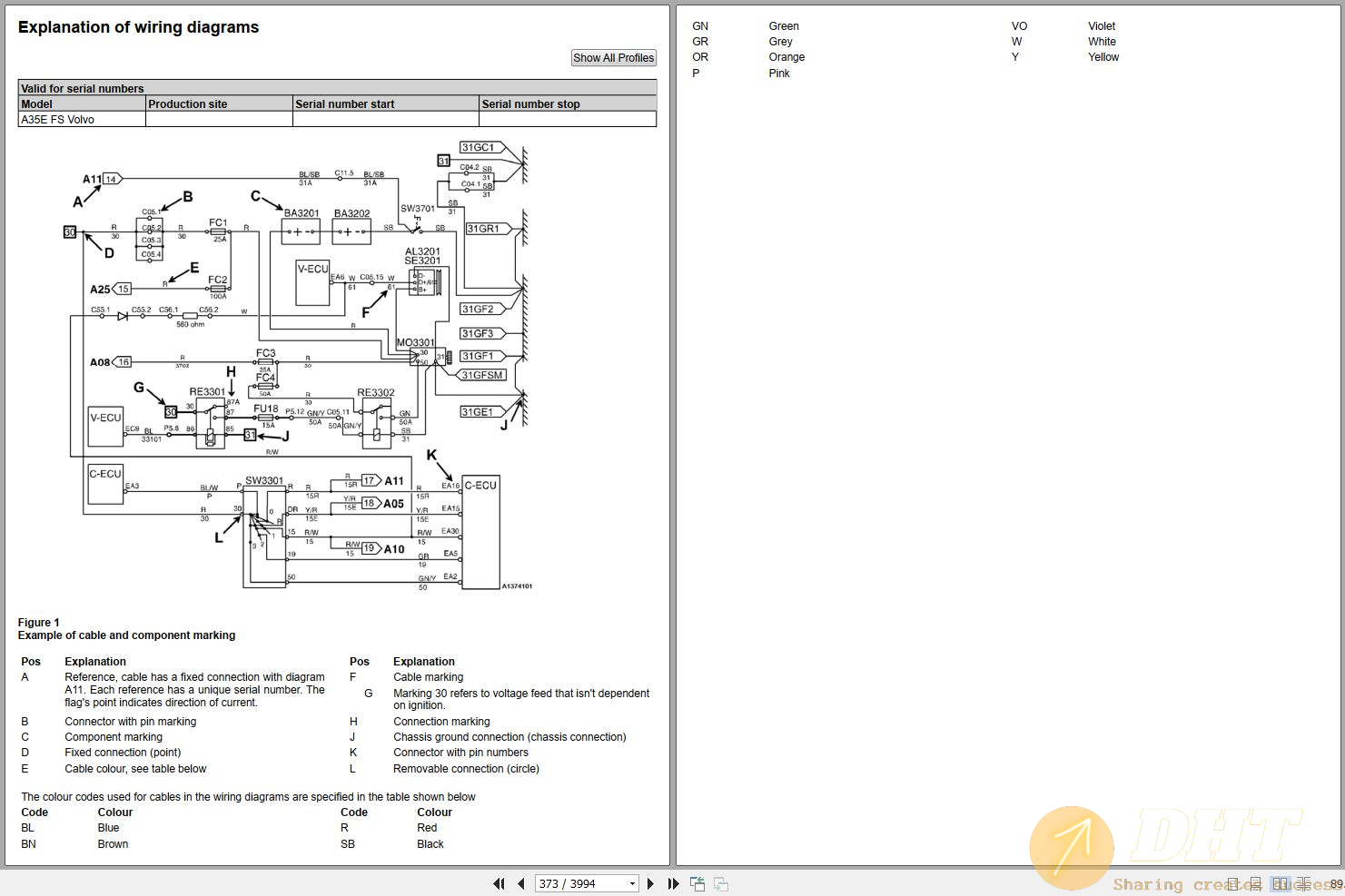Click the 'Orange' colour entry

point(786,57)
